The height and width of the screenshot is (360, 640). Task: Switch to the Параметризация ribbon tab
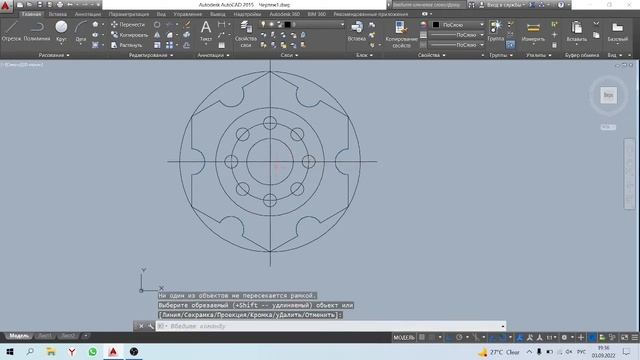[x=129, y=14]
